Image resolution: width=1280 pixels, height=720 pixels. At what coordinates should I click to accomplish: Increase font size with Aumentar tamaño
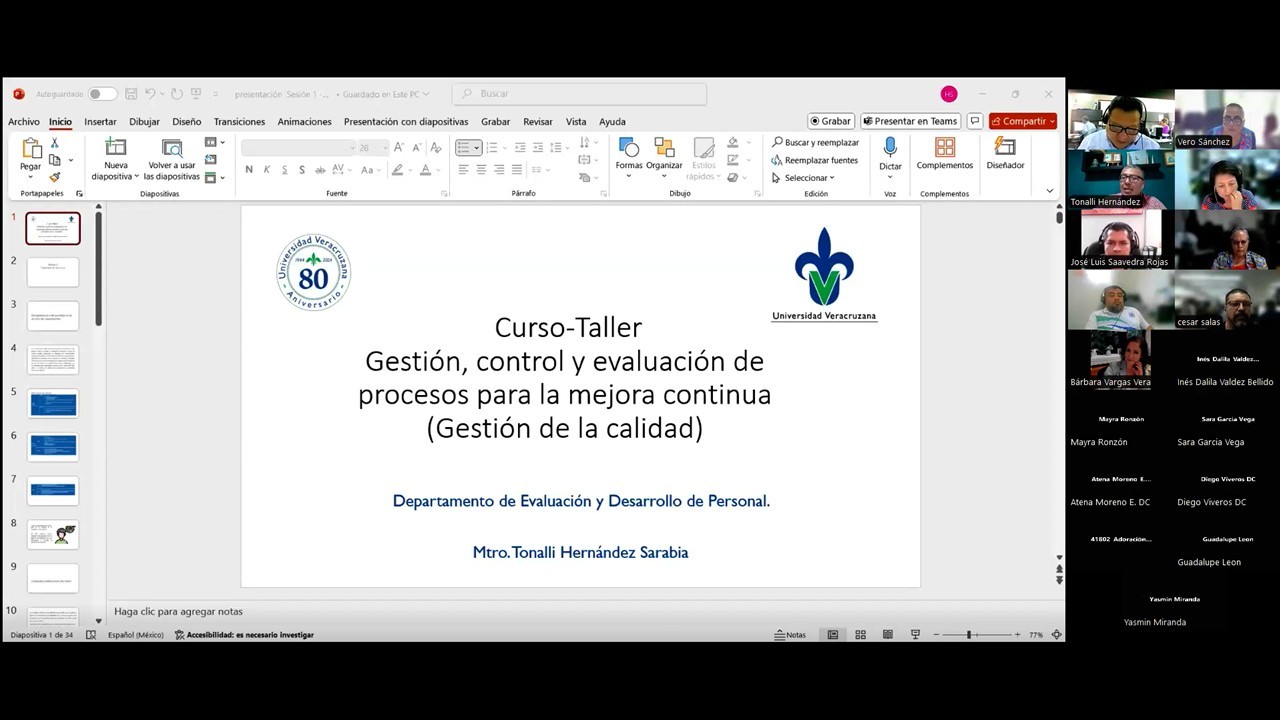398,146
